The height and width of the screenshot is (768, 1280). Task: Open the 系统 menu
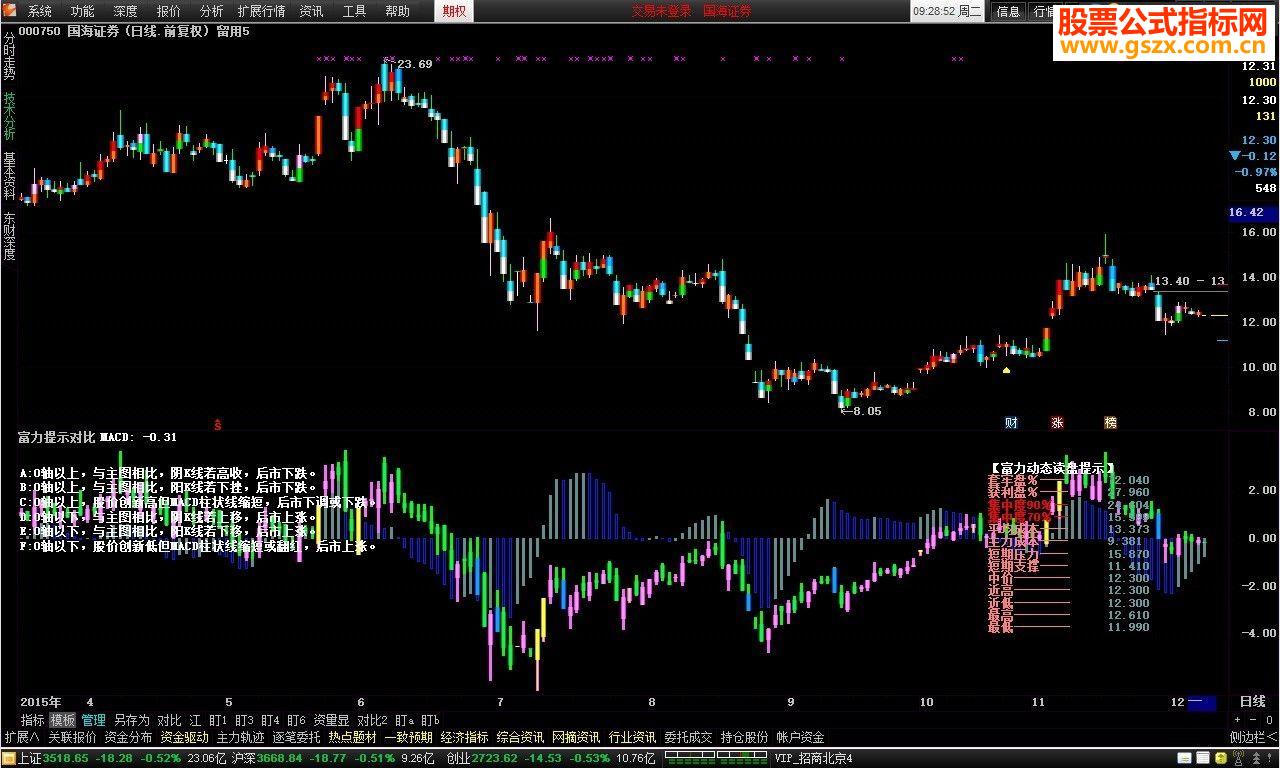click(40, 11)
